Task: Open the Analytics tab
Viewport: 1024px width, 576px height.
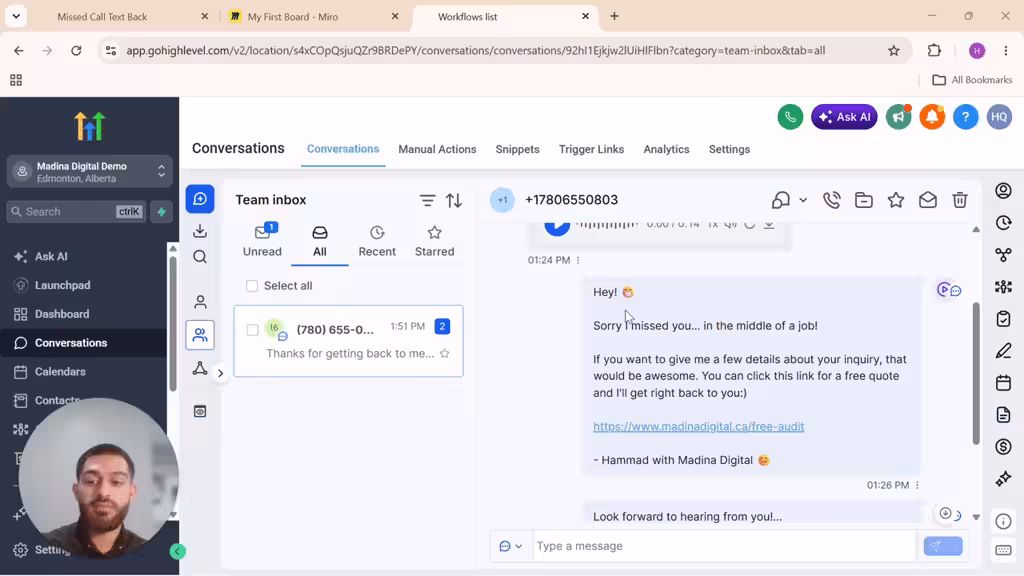Action: click(666, 149)
